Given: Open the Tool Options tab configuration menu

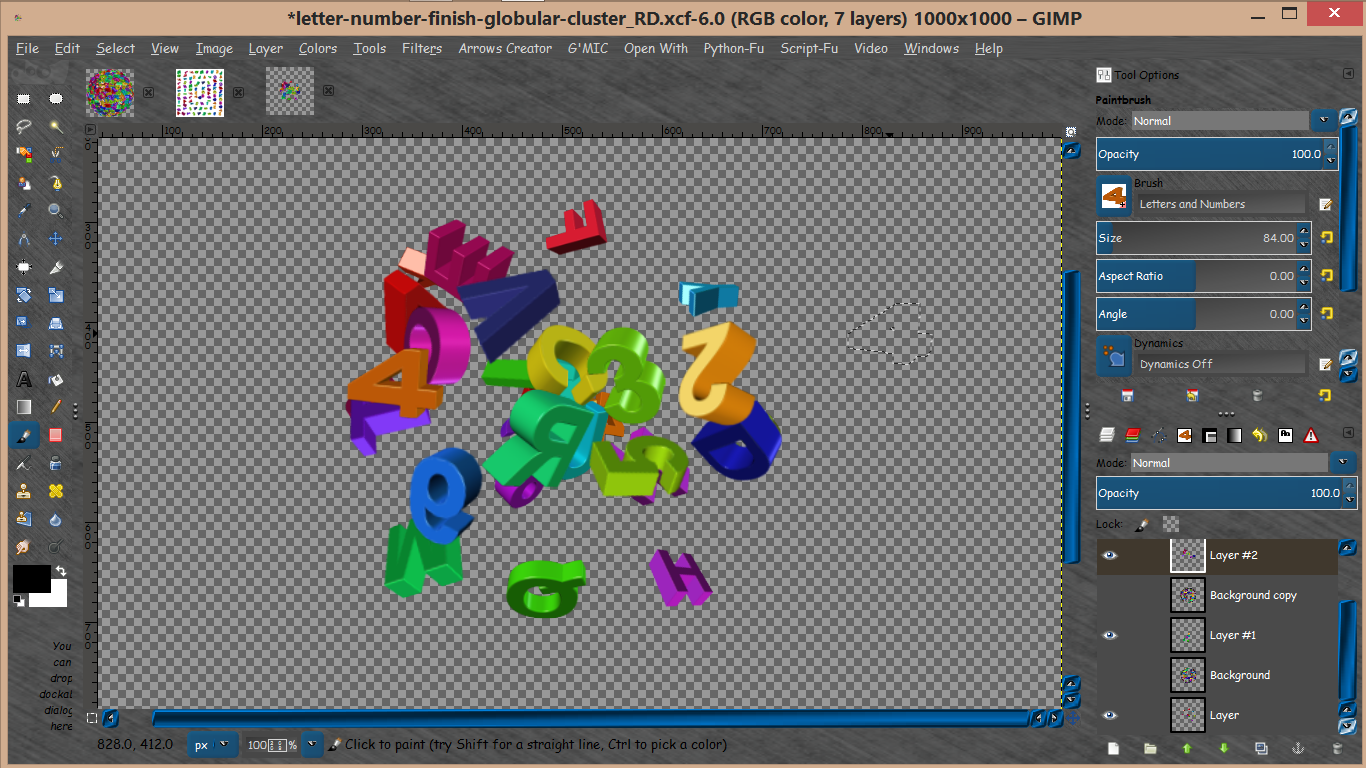Looking at the screenshot, I should 1348,74.
